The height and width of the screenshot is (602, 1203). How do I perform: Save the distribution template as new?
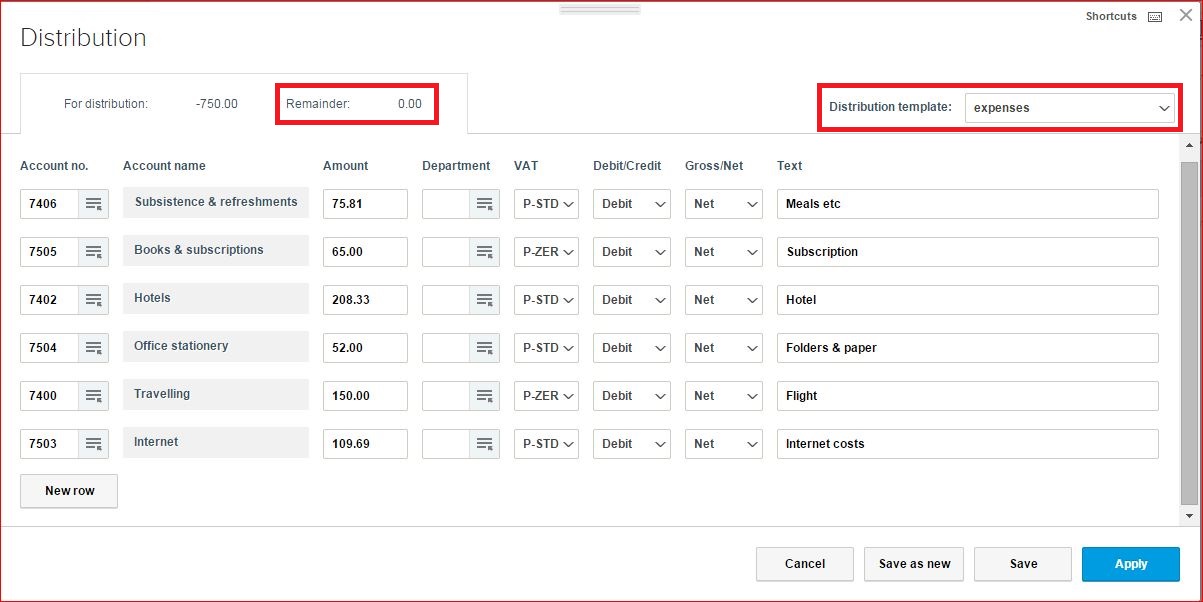(913, 564)
